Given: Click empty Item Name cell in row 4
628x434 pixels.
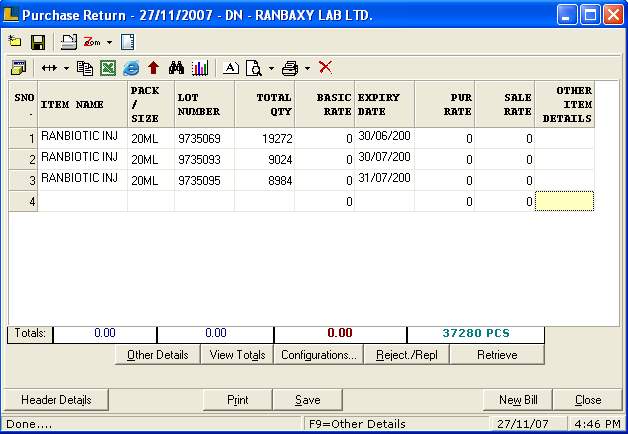Looking at the screenshot, I should pos(83,201).
